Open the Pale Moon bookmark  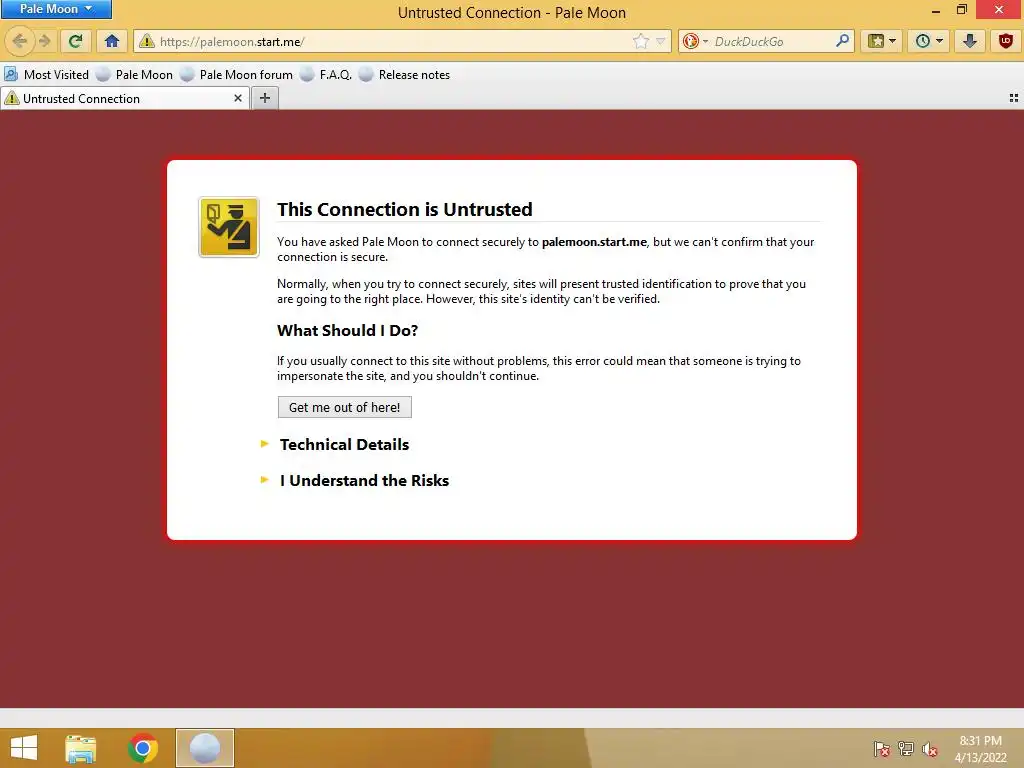[135, 74]
